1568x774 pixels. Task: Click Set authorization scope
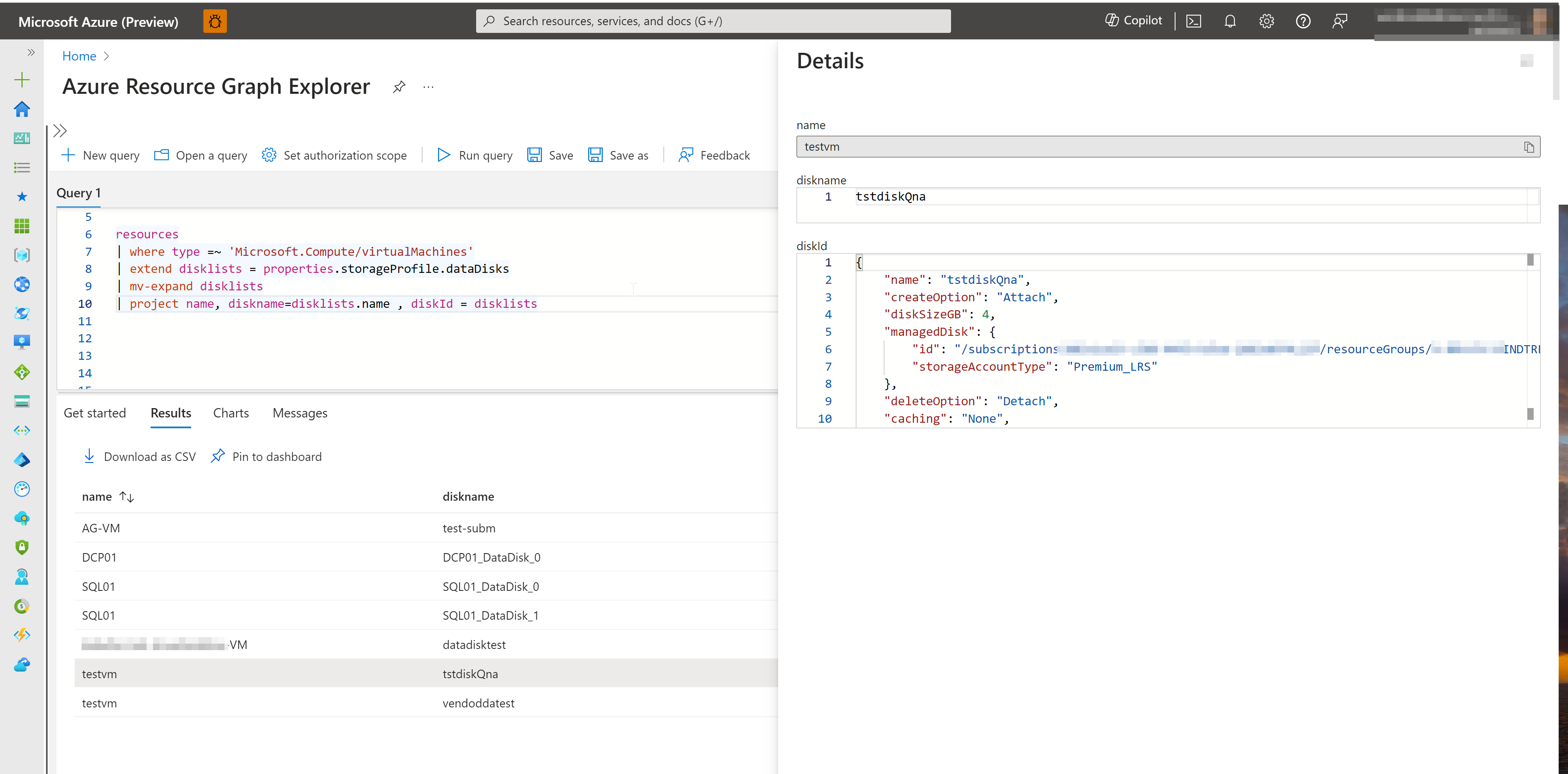click(x=334, y=155)
